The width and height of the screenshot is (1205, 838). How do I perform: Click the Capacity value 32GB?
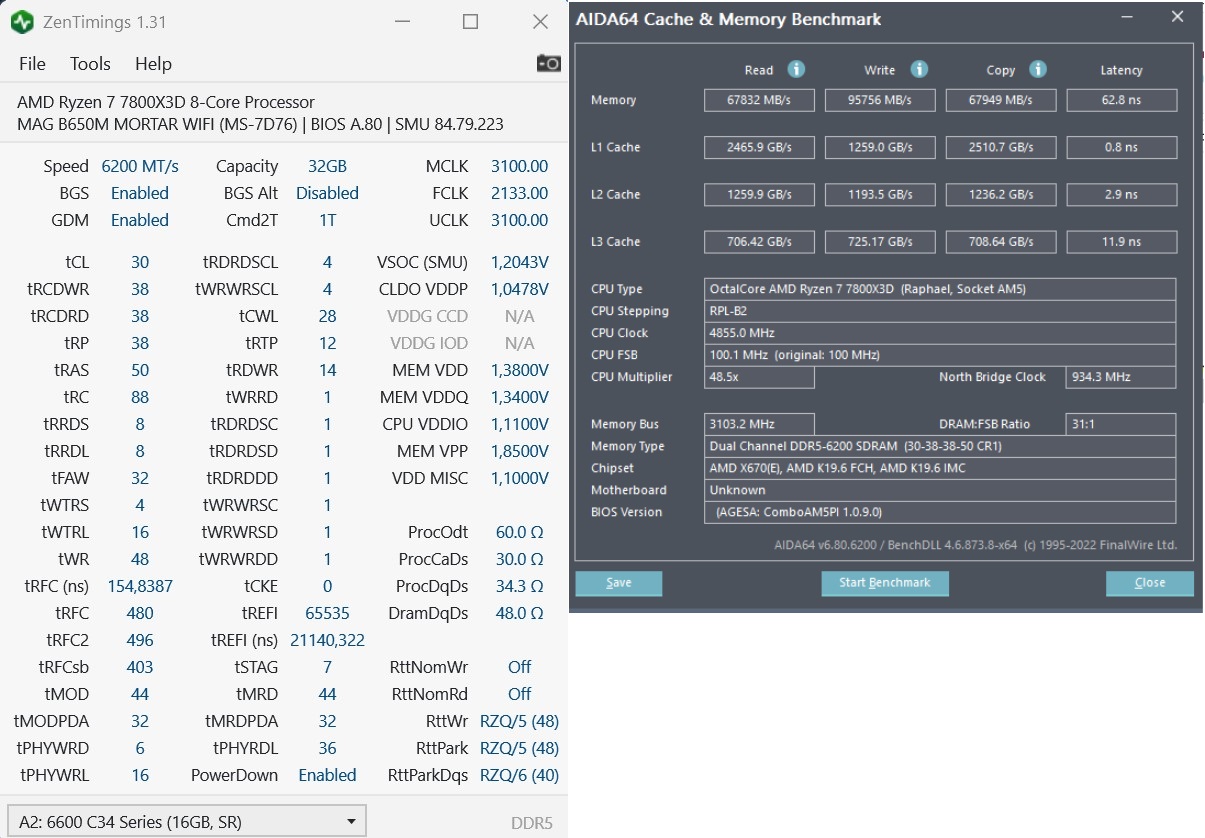327,166
